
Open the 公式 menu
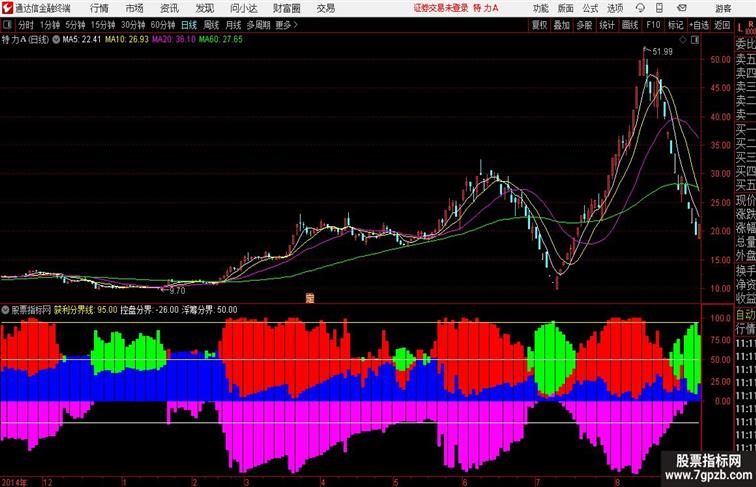coord(590,8)
